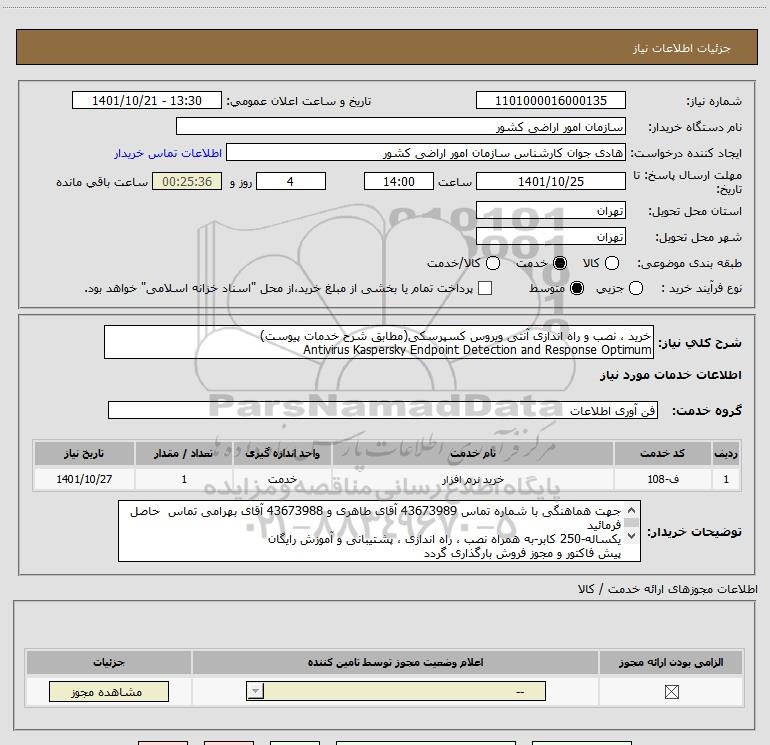Click the deadline hour field 14:00
Screen dimensions: 770x745
tap(399, 182)
